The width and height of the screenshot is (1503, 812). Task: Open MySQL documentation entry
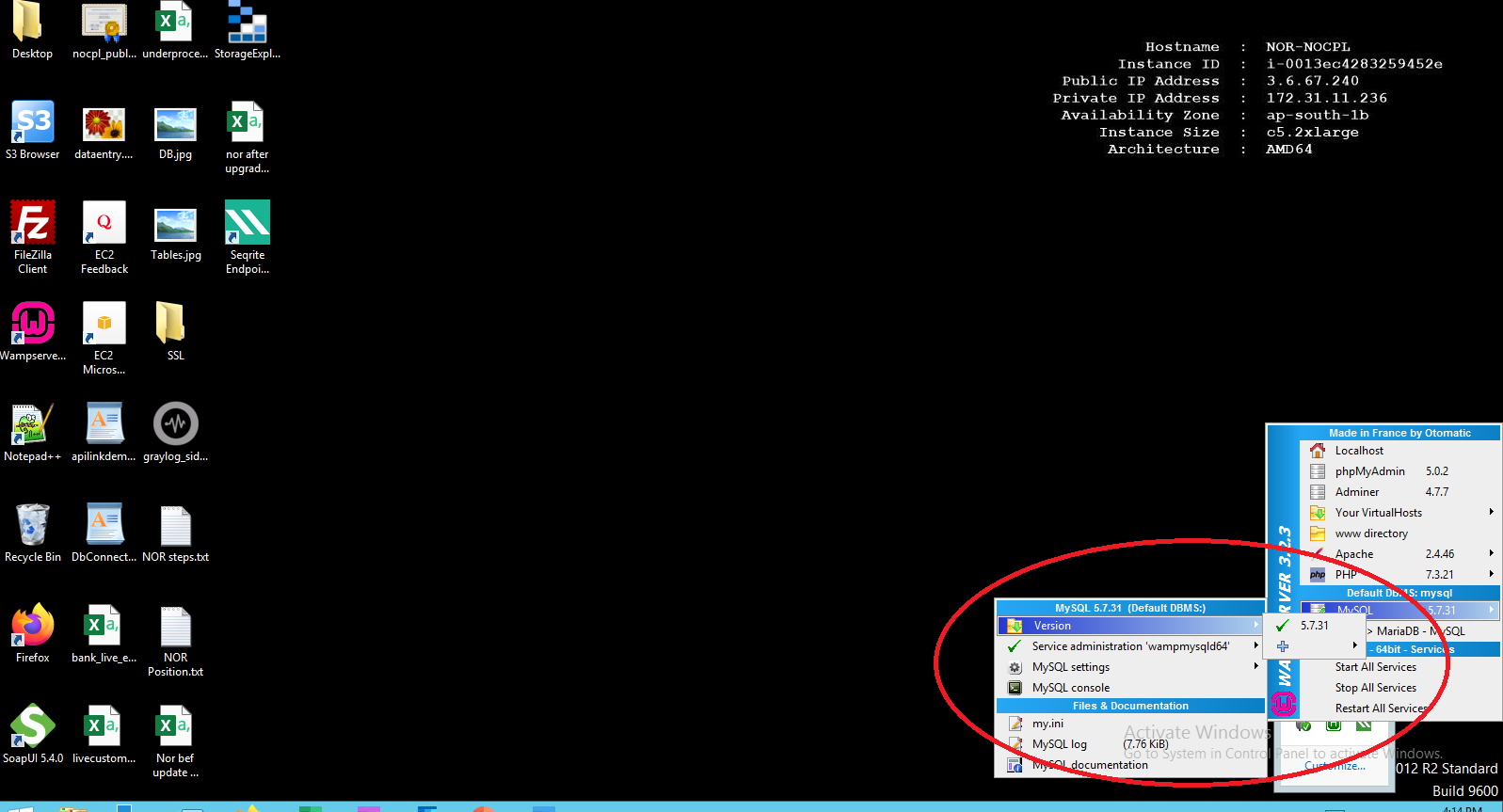click(1130, 765)
